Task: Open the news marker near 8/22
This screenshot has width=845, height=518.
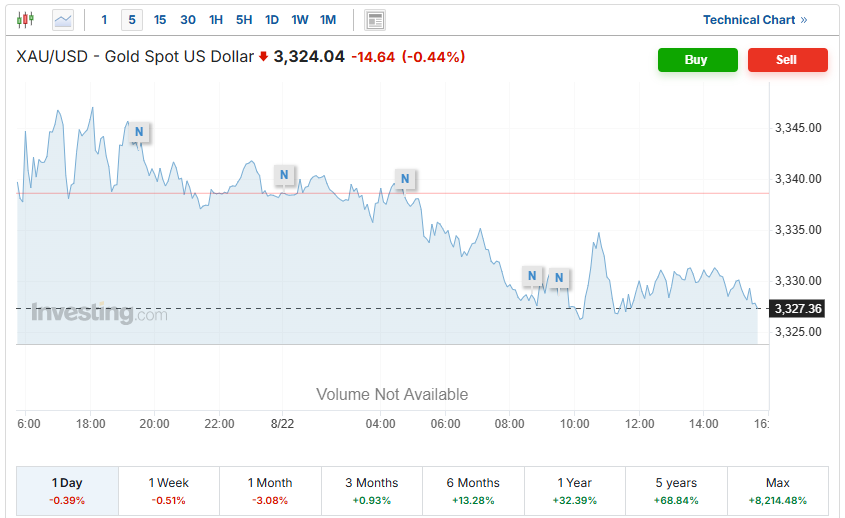Action: coord(284,175)
